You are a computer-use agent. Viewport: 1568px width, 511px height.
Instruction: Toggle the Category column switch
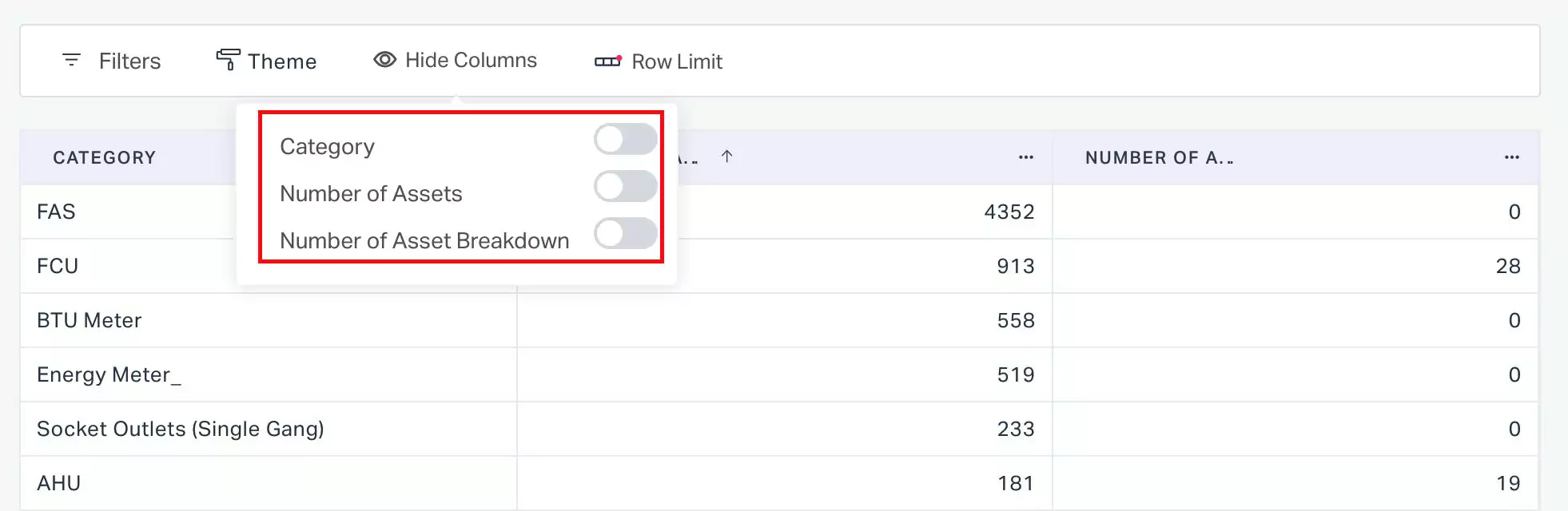coord(626,140)
